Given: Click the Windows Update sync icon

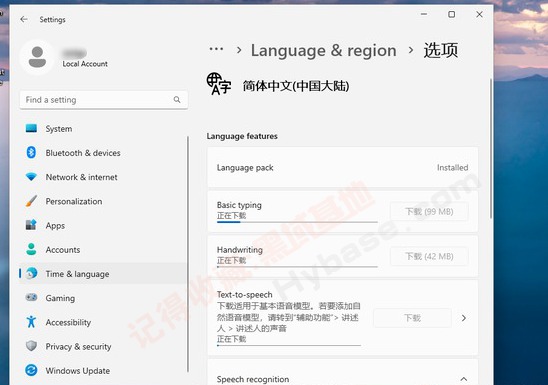Looking at the screenshot, I should [31, 370].
